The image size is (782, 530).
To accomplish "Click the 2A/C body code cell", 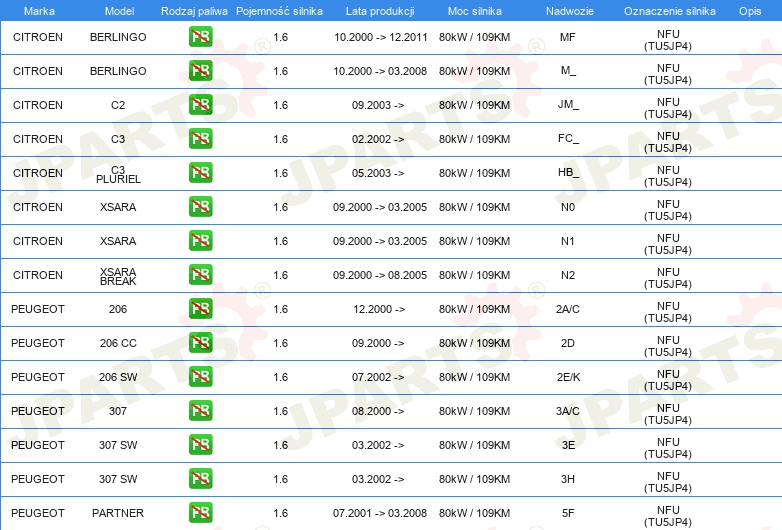I will tap(568, 309).
